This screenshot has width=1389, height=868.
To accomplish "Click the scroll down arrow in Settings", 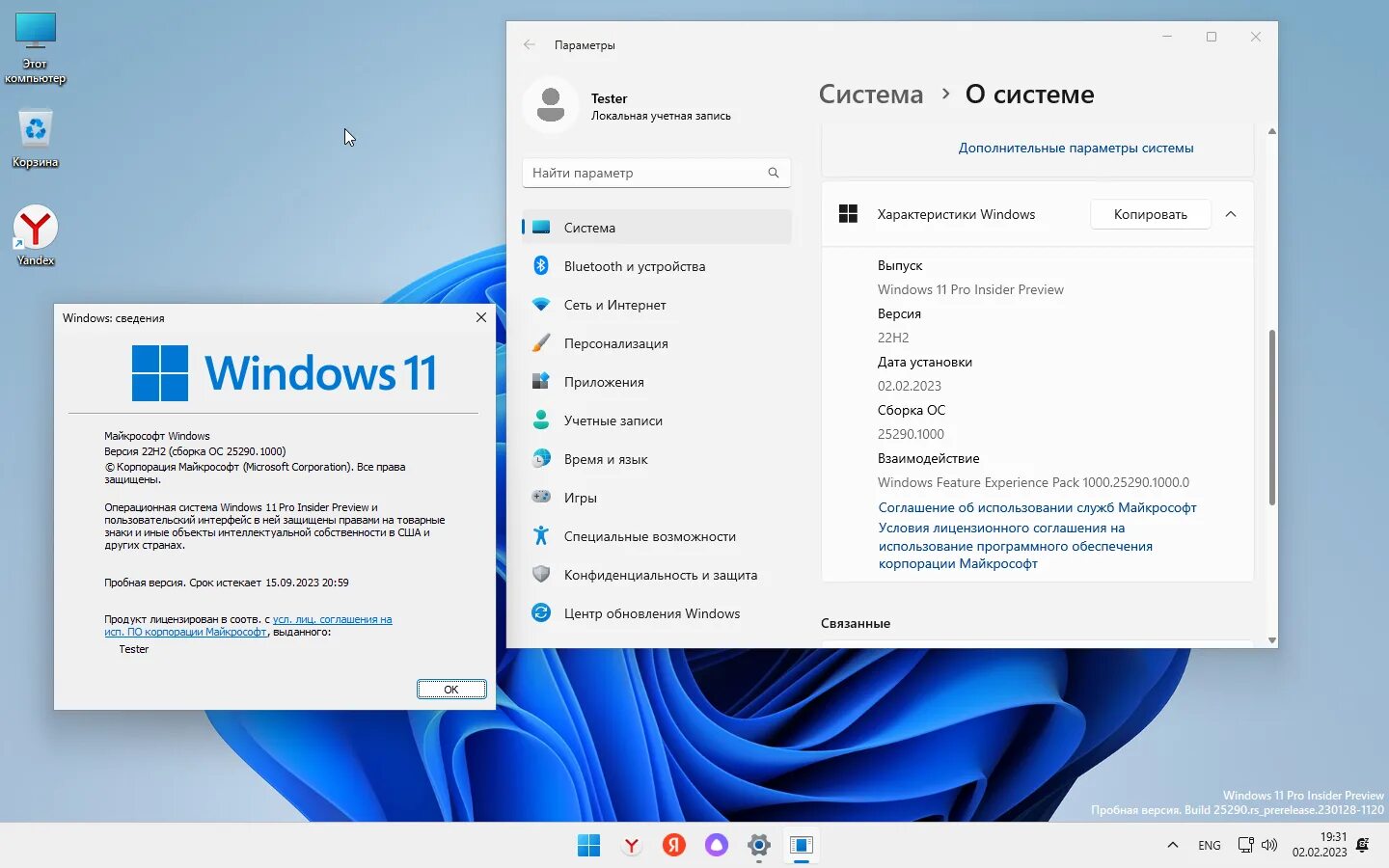I will [1271, 639].
